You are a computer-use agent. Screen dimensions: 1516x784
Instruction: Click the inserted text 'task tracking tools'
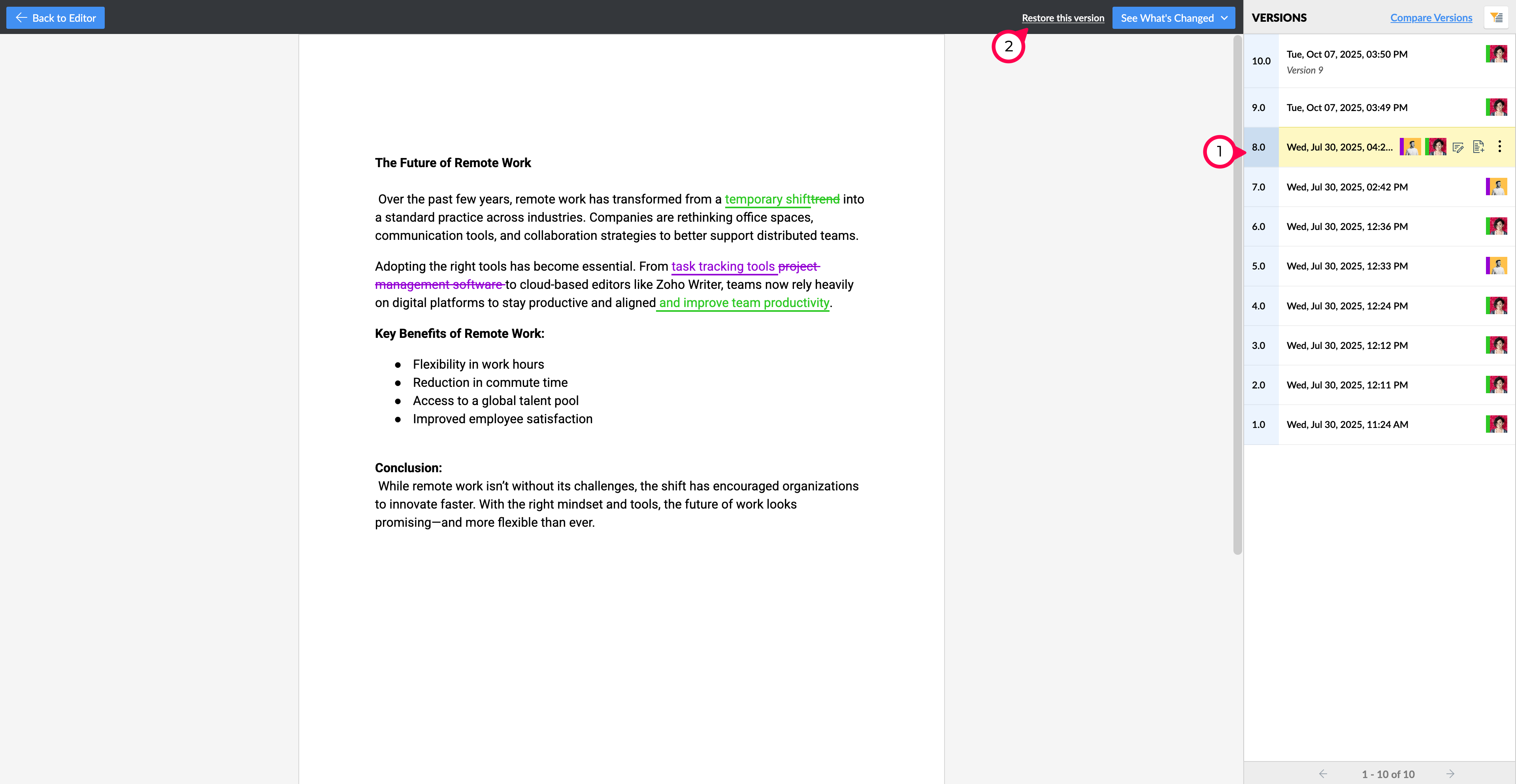point(723,267)
